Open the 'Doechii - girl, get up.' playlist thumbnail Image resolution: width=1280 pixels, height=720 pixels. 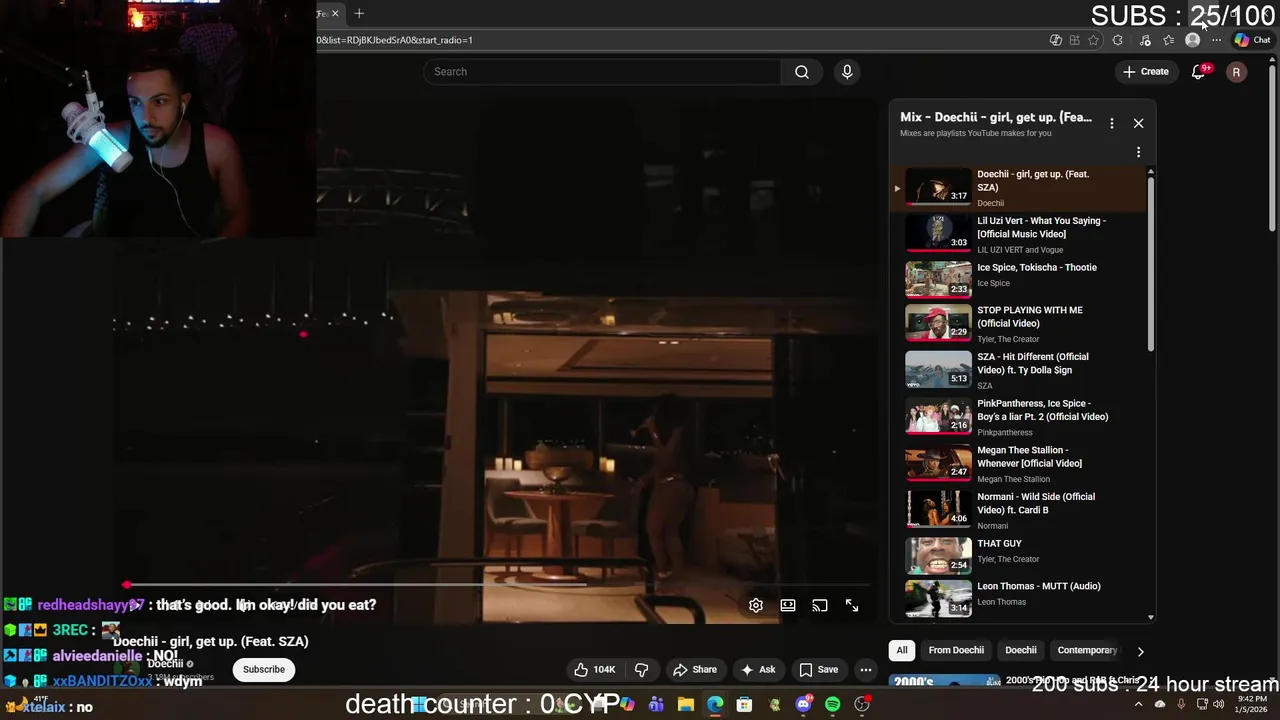938,187
